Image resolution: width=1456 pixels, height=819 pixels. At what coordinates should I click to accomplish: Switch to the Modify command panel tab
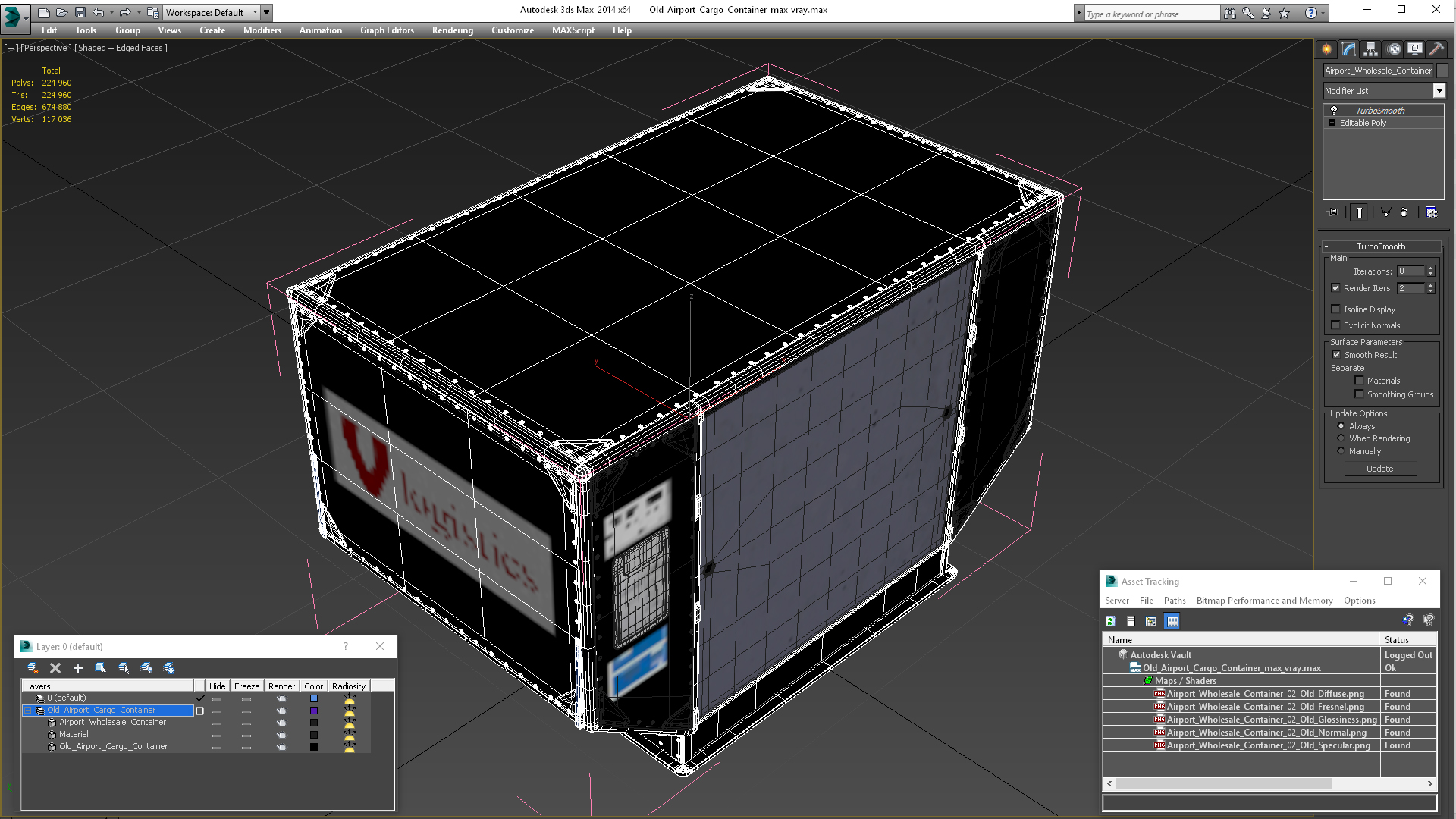coord(1349,49)
